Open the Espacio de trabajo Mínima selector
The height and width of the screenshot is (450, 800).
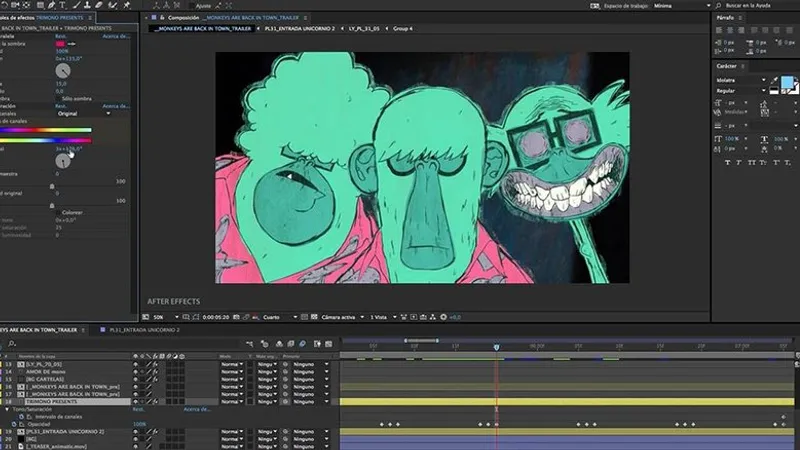tap(682, 6)
